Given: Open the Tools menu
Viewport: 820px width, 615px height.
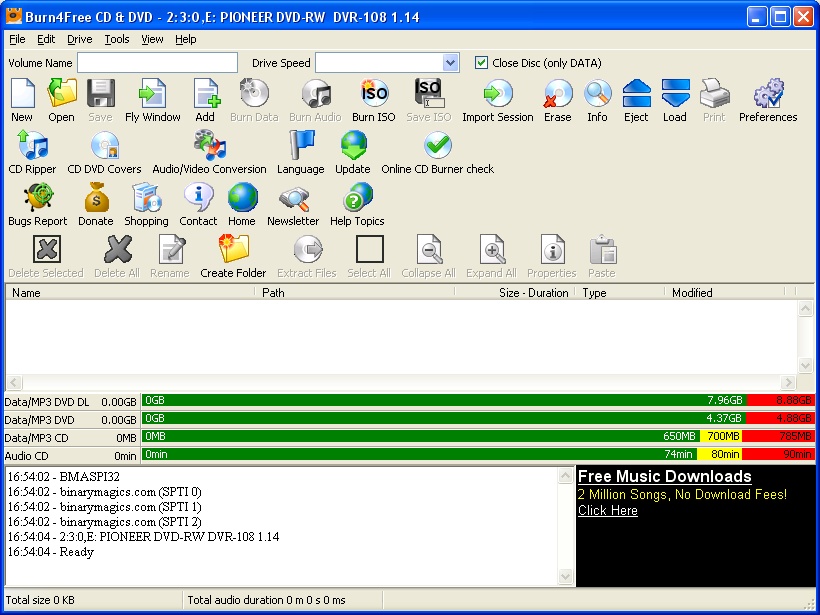Looking at the screenshot, I should [117, 39].
